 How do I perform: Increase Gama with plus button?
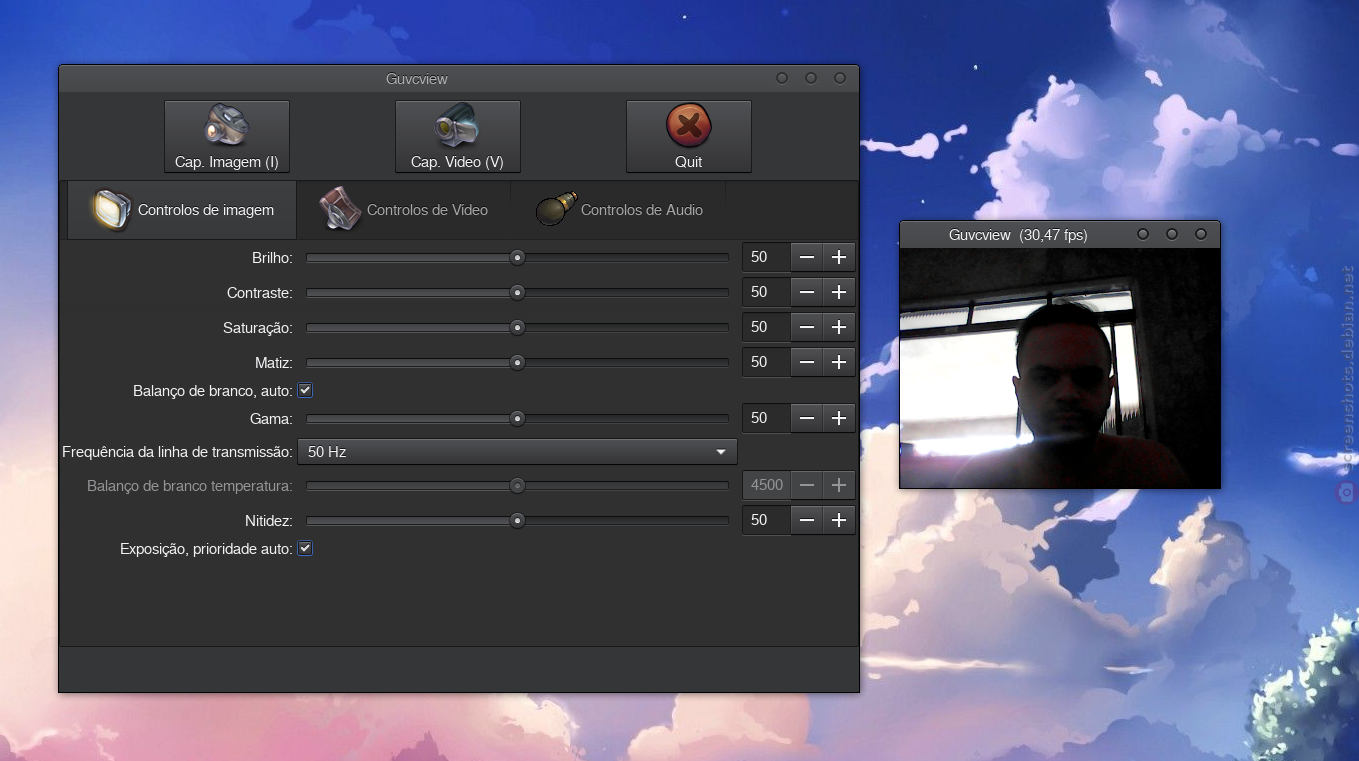[x=839, y=418]
